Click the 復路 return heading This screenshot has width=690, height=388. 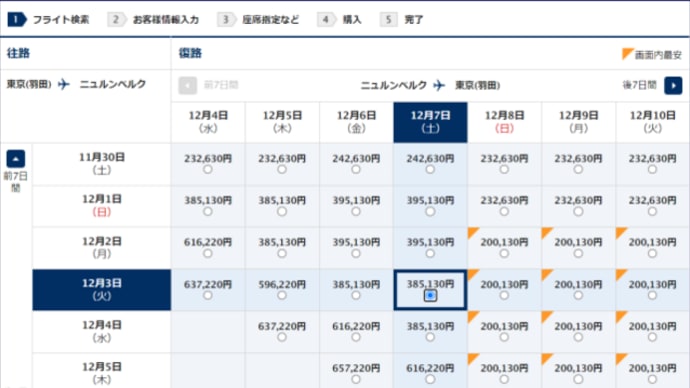click(x=190, y=53)
